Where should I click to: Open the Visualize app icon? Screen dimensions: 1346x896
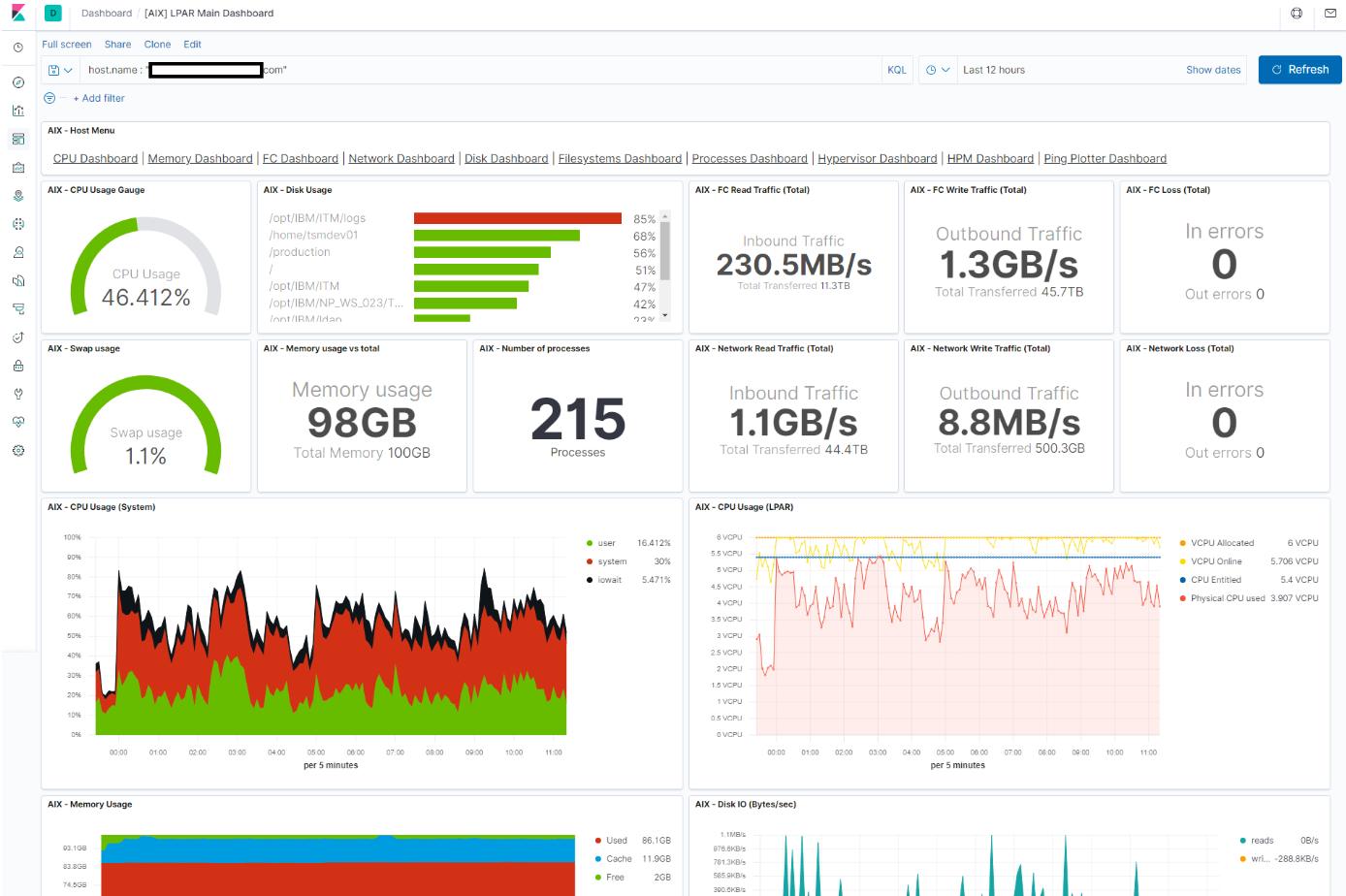18,111
